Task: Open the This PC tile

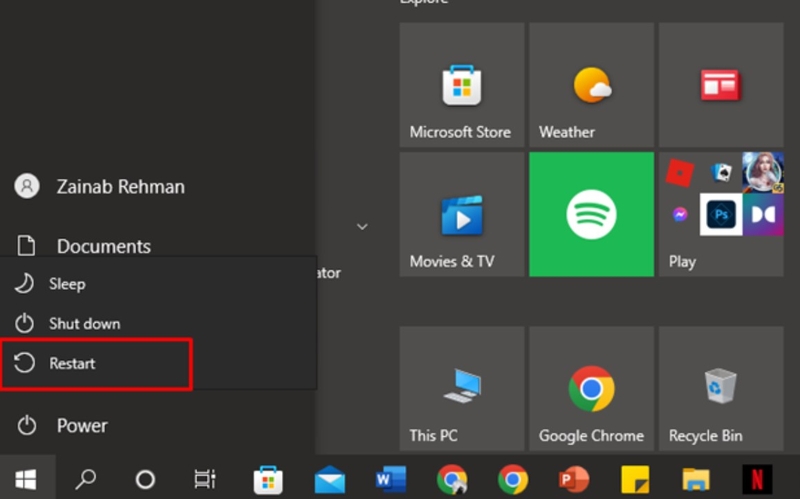Action: 462,389
